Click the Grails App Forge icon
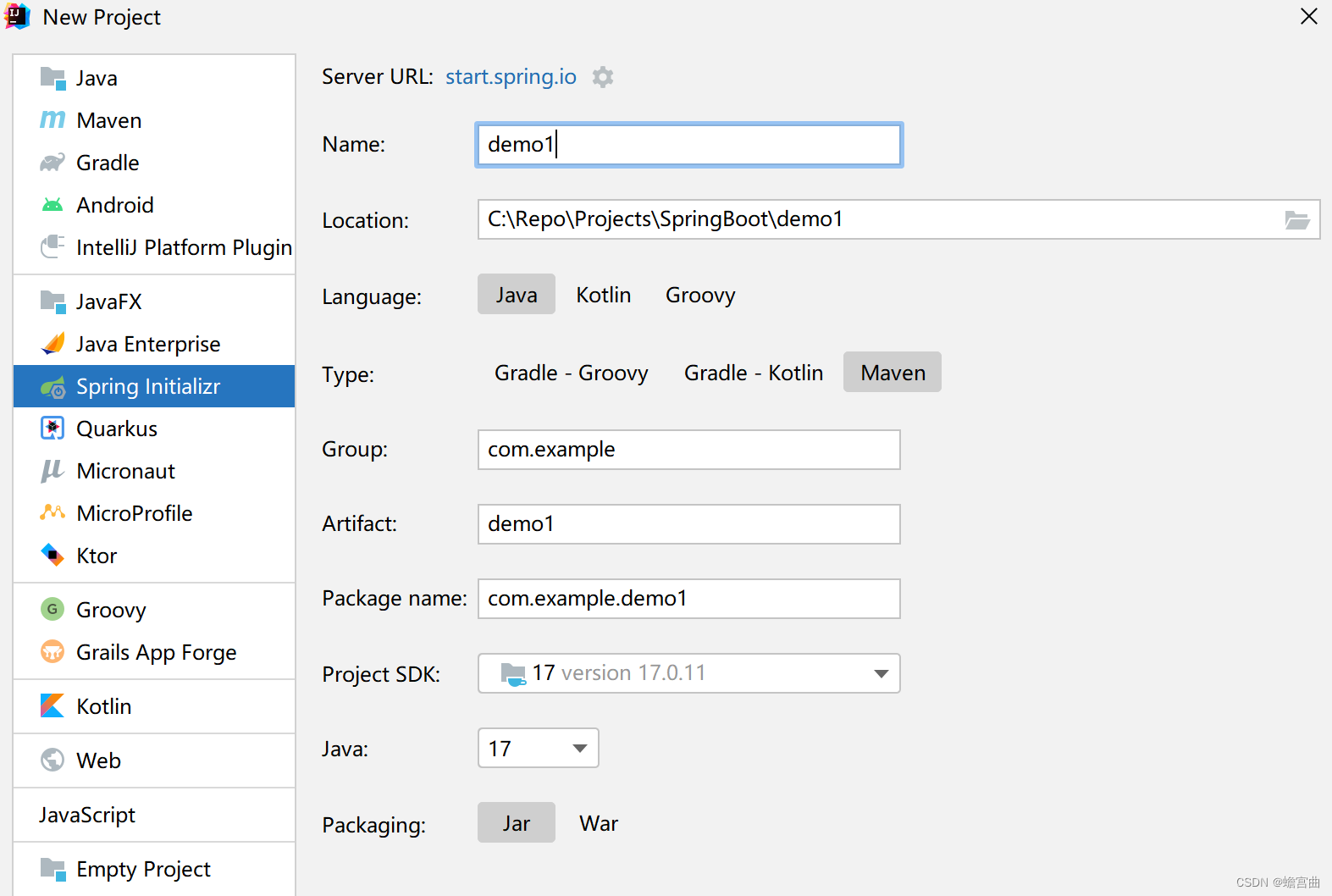 (x=53, y=651)
